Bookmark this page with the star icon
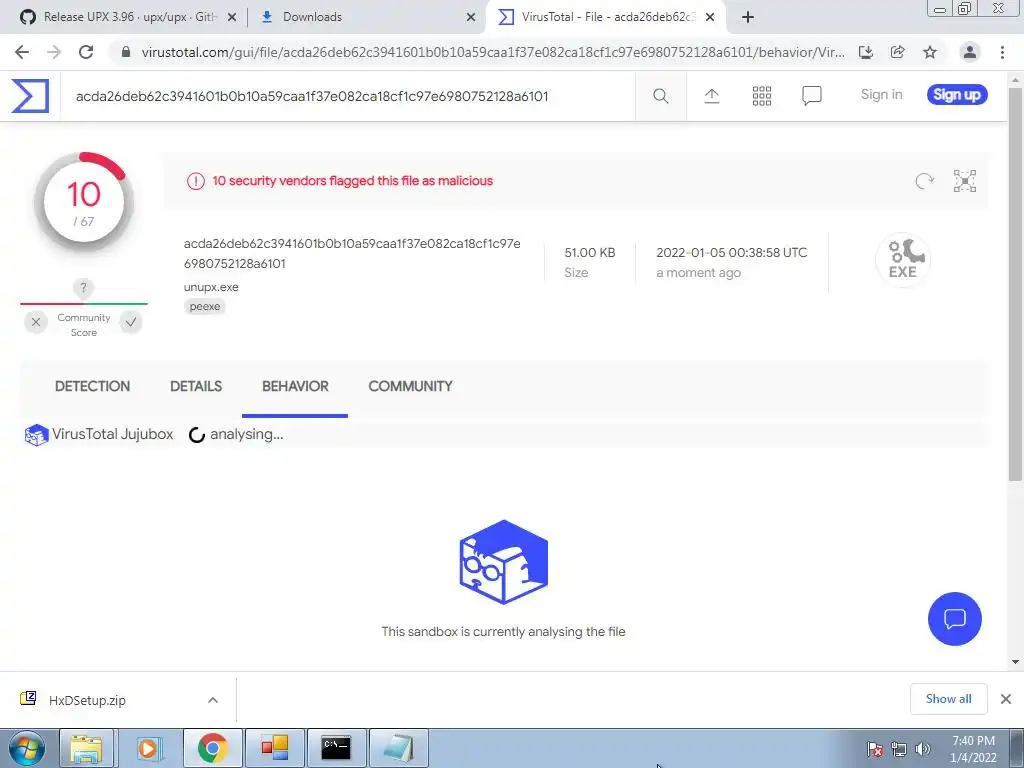The image size is (1024, 768). (x=929, y=52)
